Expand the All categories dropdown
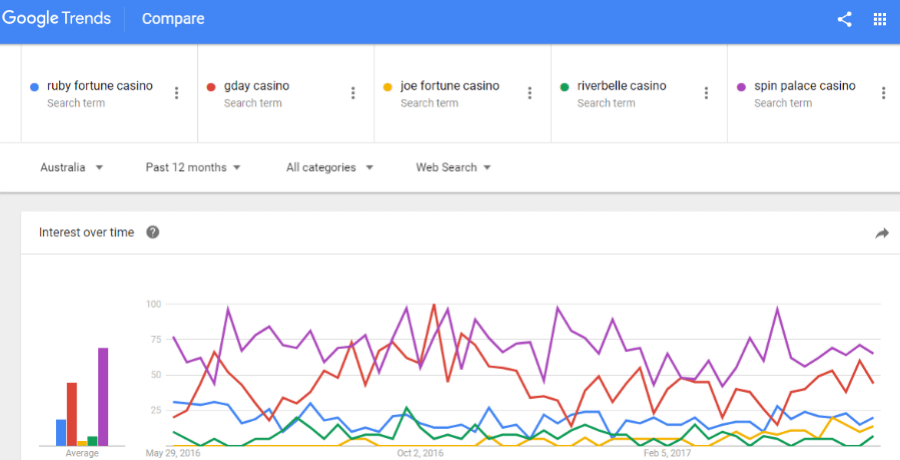This screenshot has width=900, height=460. pos(330,167)
